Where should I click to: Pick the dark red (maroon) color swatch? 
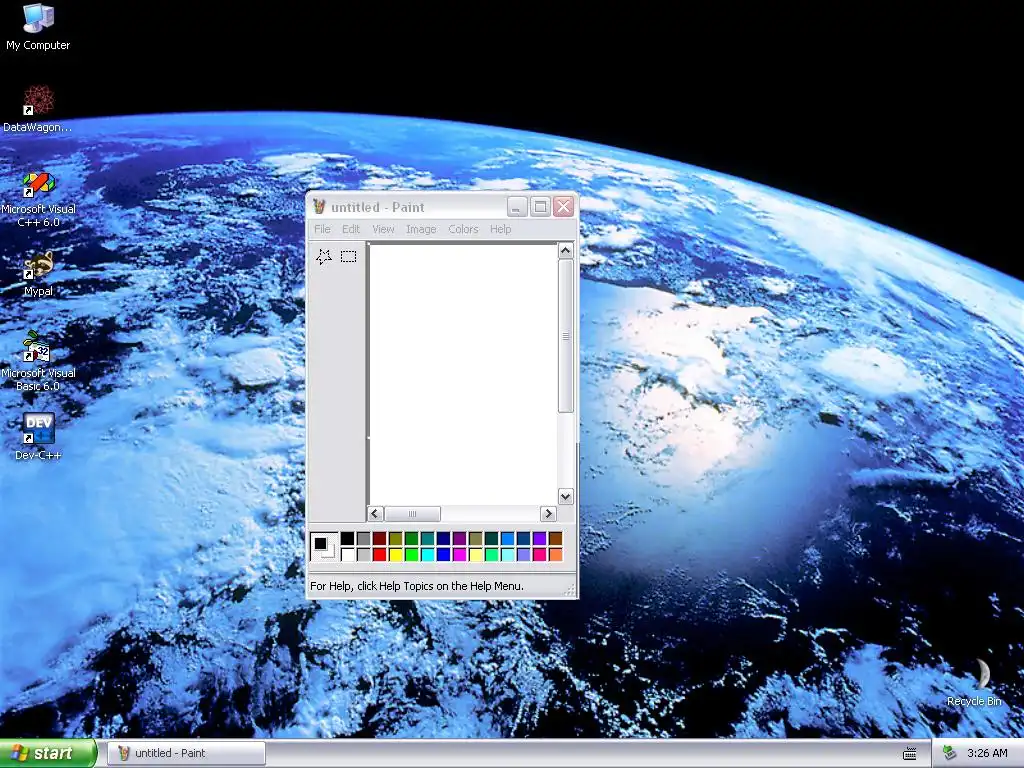tap(379, 539)
